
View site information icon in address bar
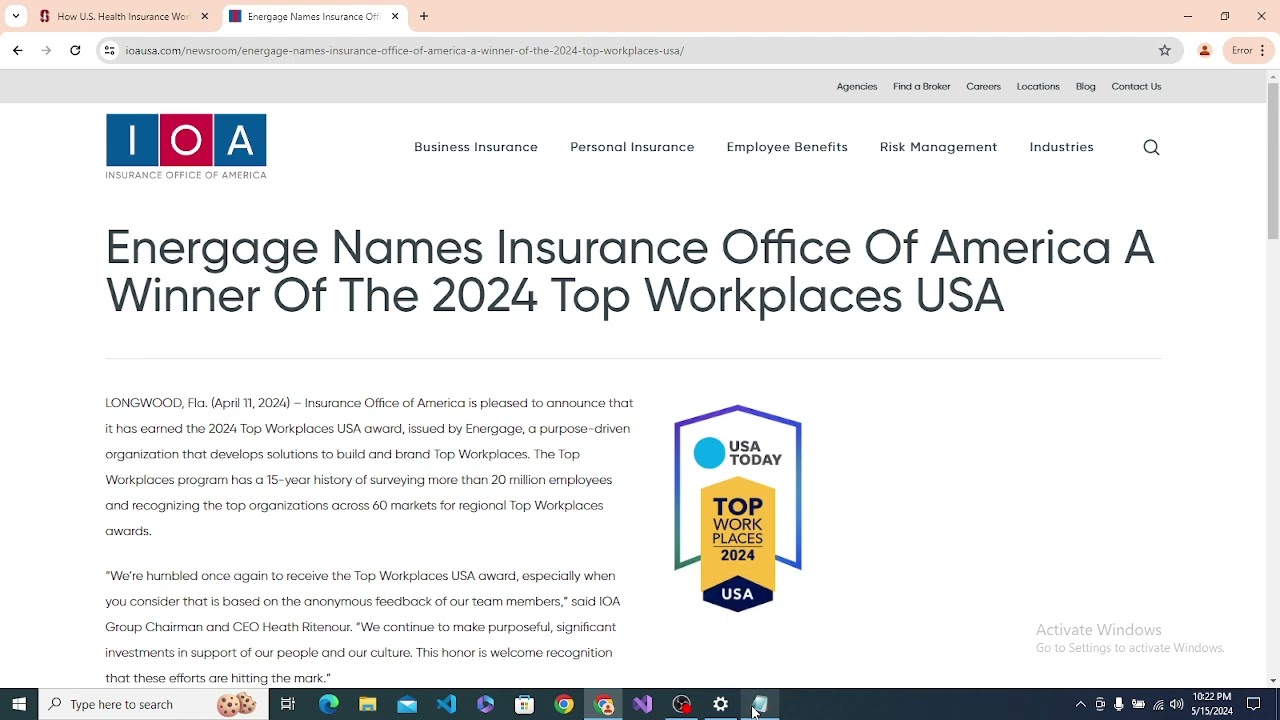point(109,50)
